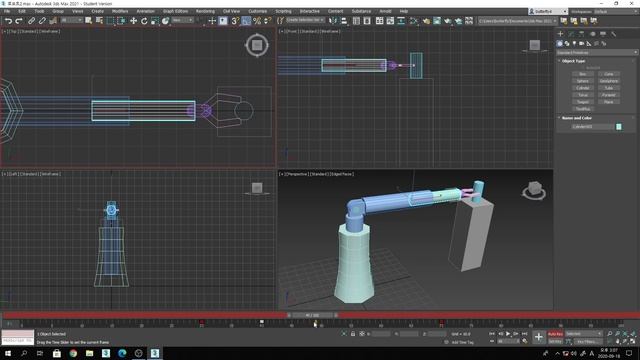Open the File menu
The width and height of the screenshot is (640, 360).
(7, 11)
